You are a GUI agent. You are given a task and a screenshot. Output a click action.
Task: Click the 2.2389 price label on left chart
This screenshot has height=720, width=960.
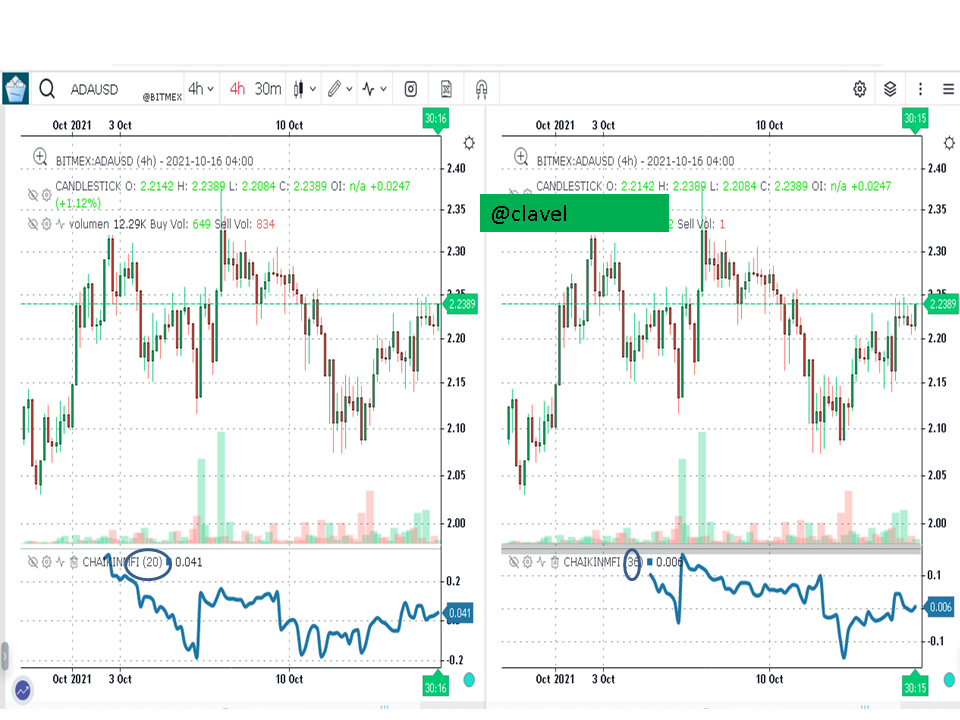pos(461,304)
